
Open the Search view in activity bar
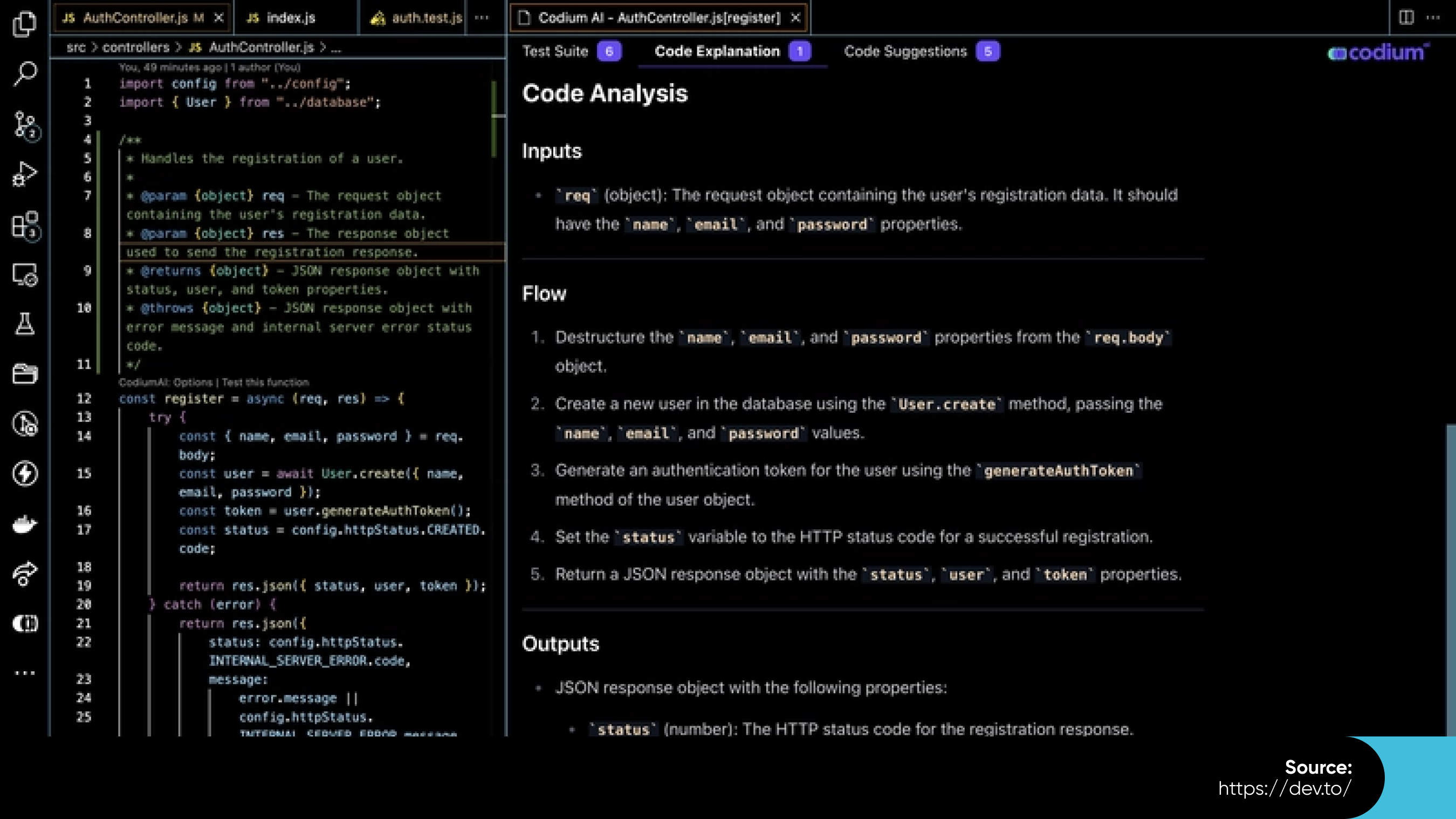tap(24, 73)
